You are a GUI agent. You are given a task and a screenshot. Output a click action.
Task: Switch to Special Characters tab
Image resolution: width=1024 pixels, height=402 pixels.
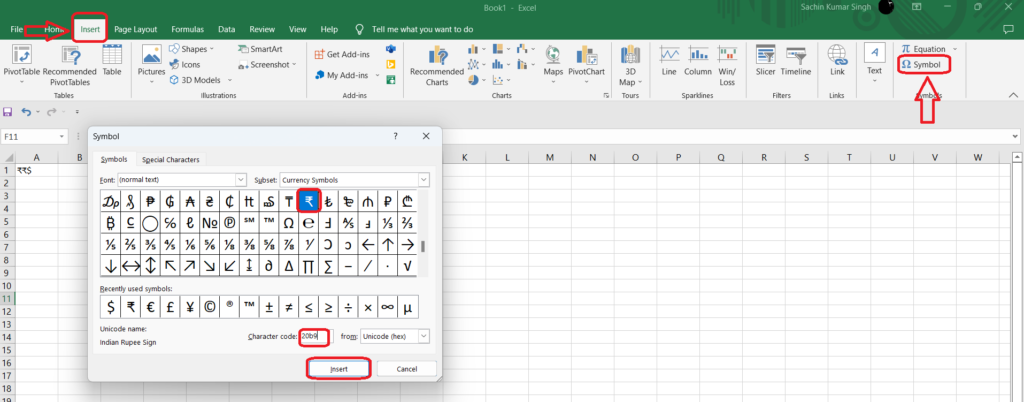point(171,160)
